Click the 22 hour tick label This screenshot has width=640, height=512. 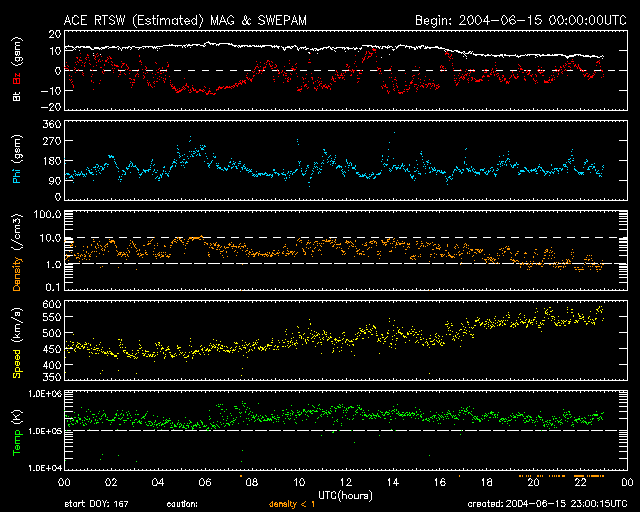point(580,482)
